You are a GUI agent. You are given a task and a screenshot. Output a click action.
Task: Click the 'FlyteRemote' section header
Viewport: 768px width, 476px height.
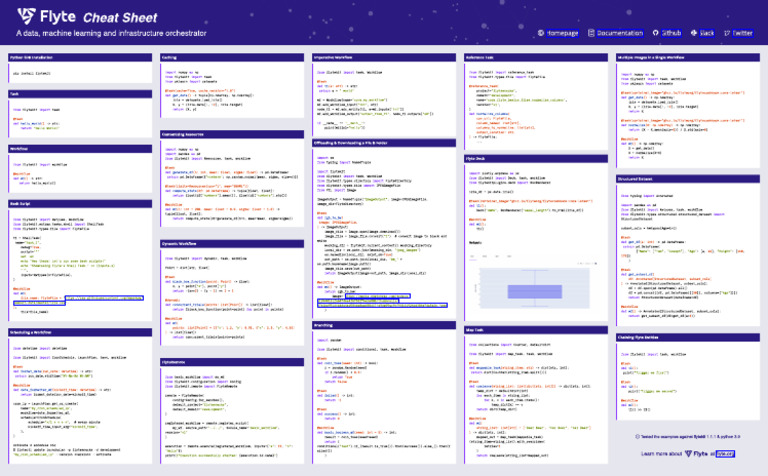pos(232,362)
